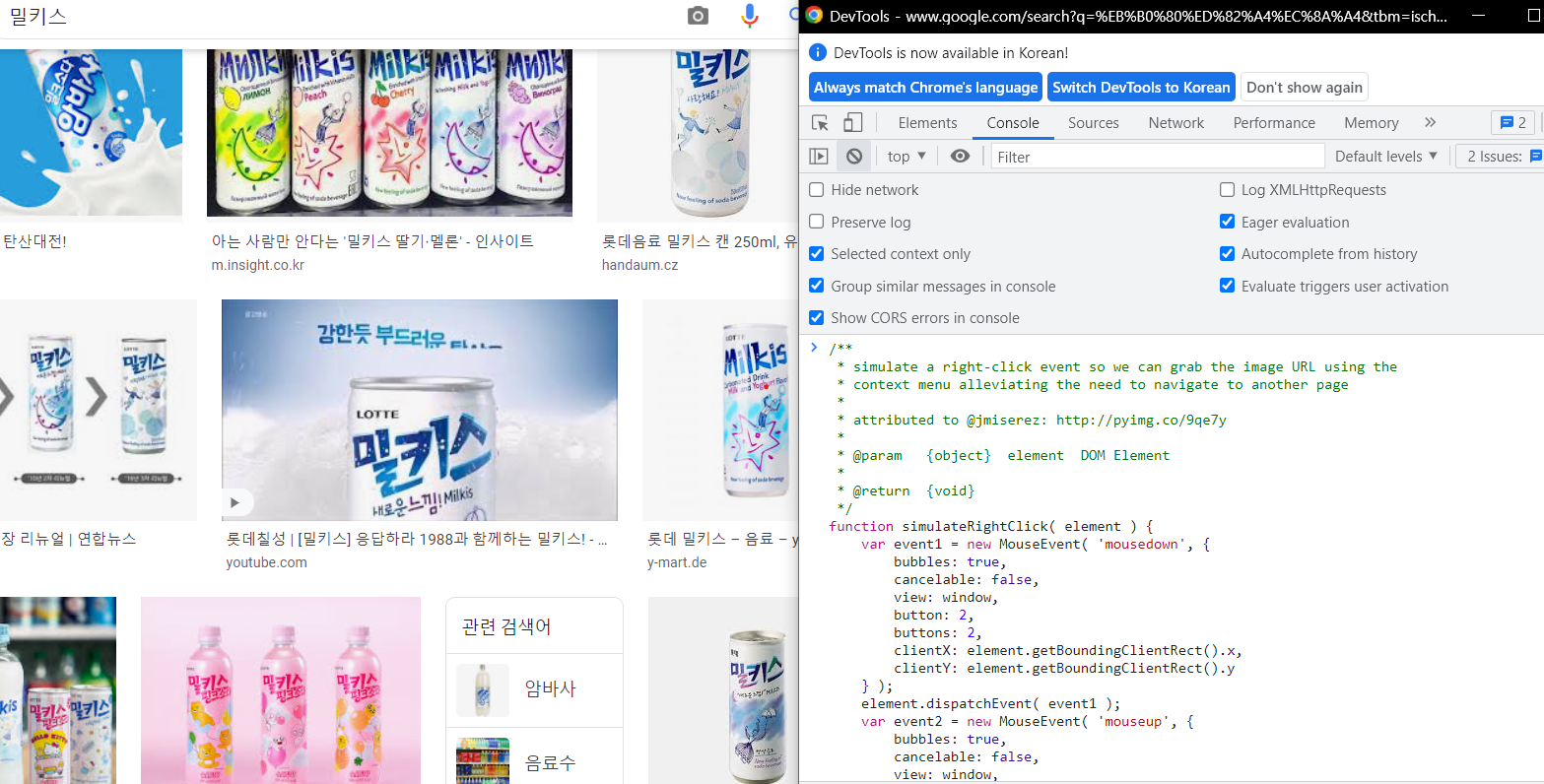Click the microphone voice search icon
The width and height of the screenshot is (1544, 784).
click(750, 16)
